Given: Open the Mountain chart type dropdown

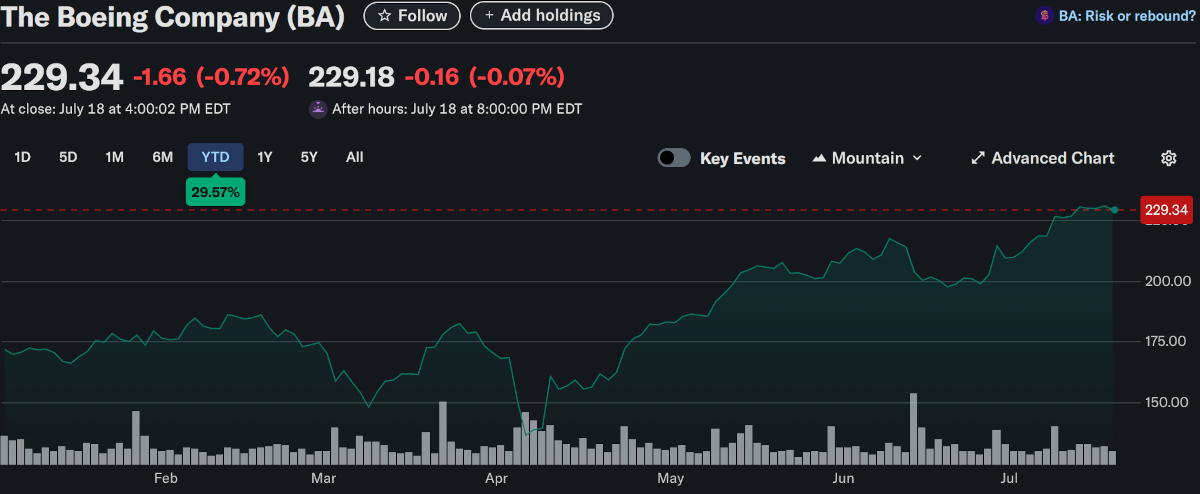Looking at the screenshot, I should [x=866, y=158].
